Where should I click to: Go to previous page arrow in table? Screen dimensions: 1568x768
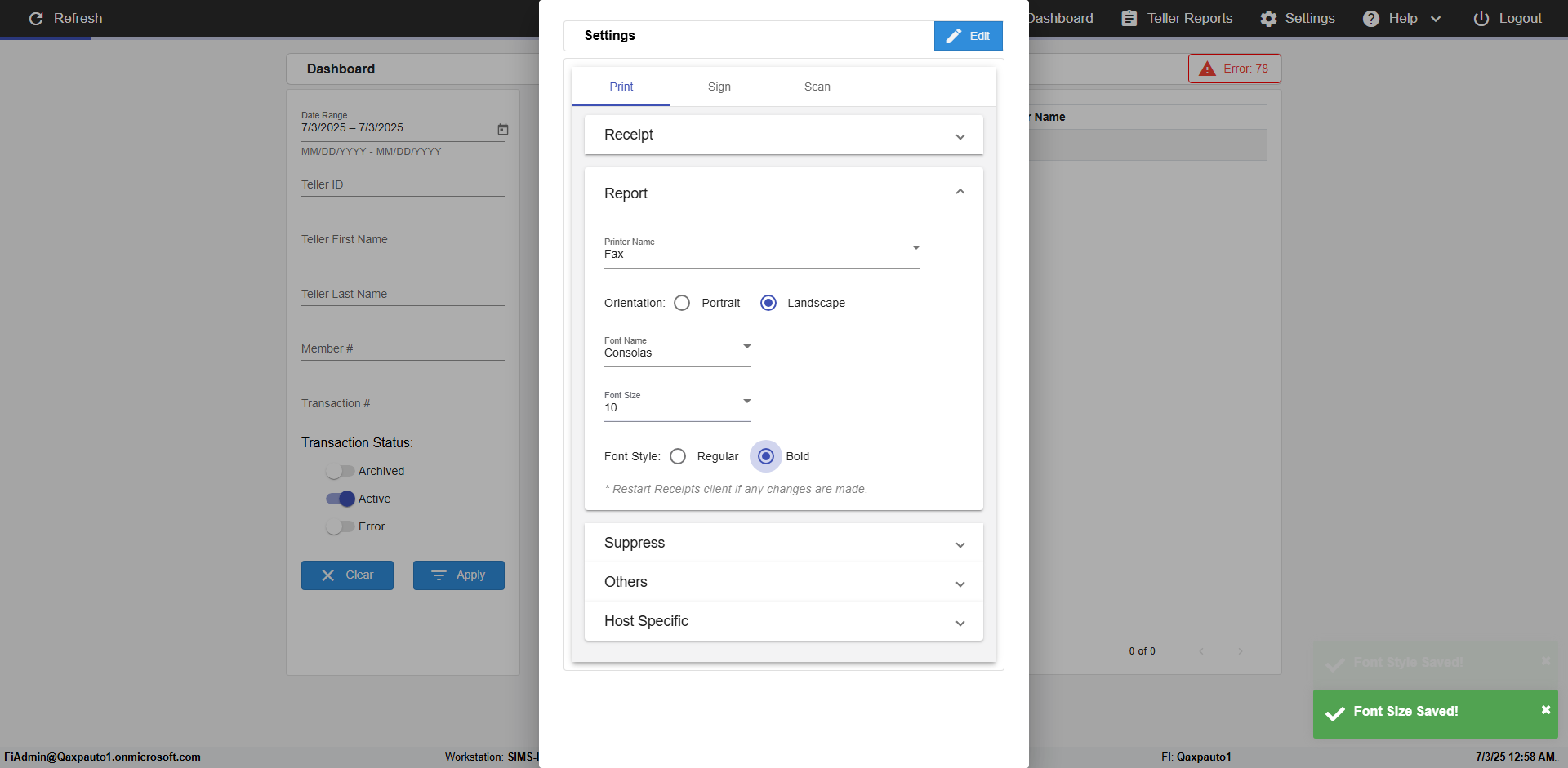[1201, 651]
